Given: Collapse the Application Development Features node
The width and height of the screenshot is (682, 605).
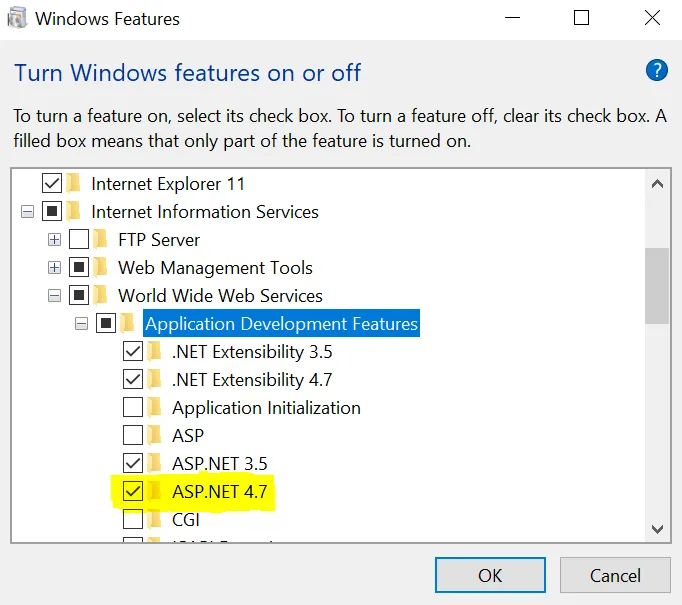Looking at the screenshot, I should (x=81, y=324).
